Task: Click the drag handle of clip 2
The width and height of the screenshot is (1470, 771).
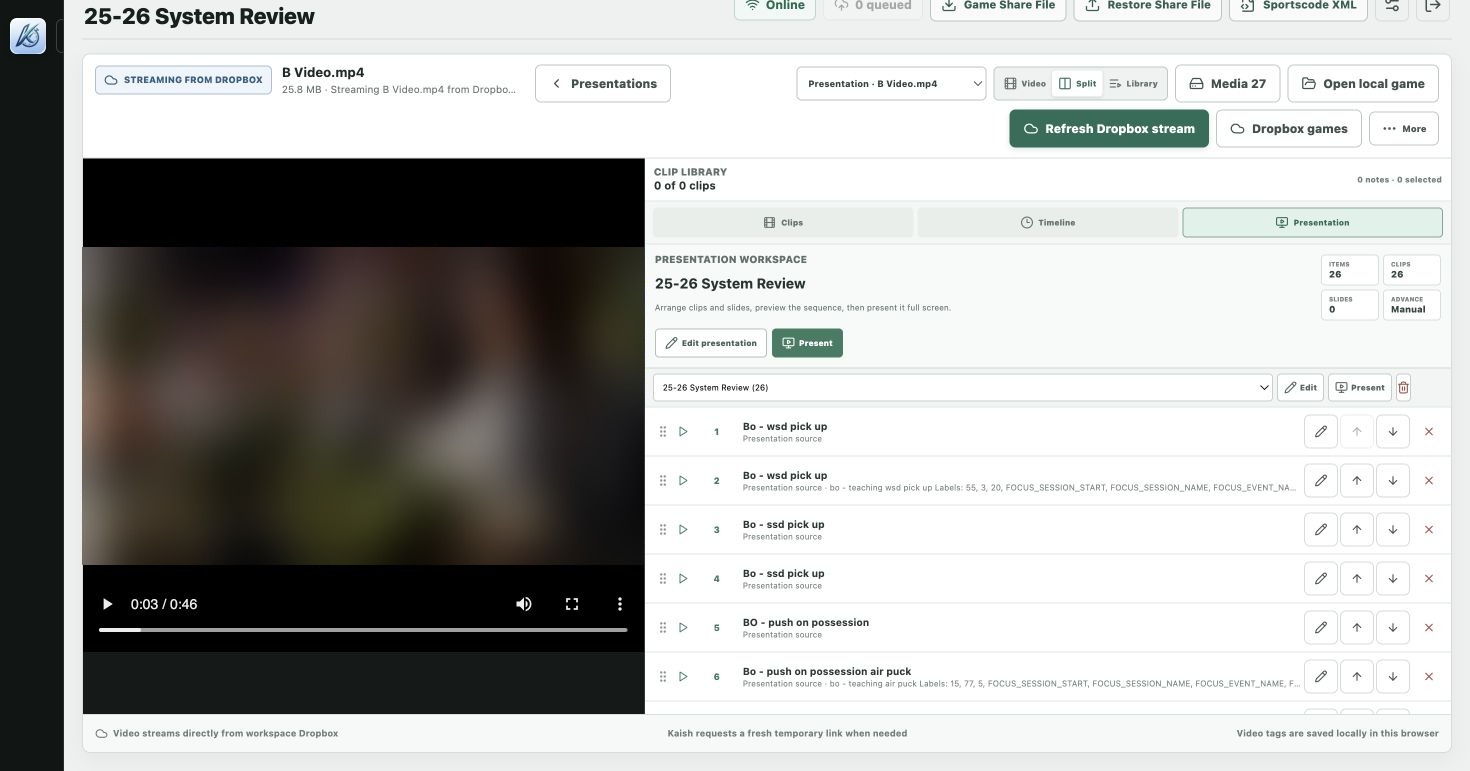Action: [x=662, y=481]
